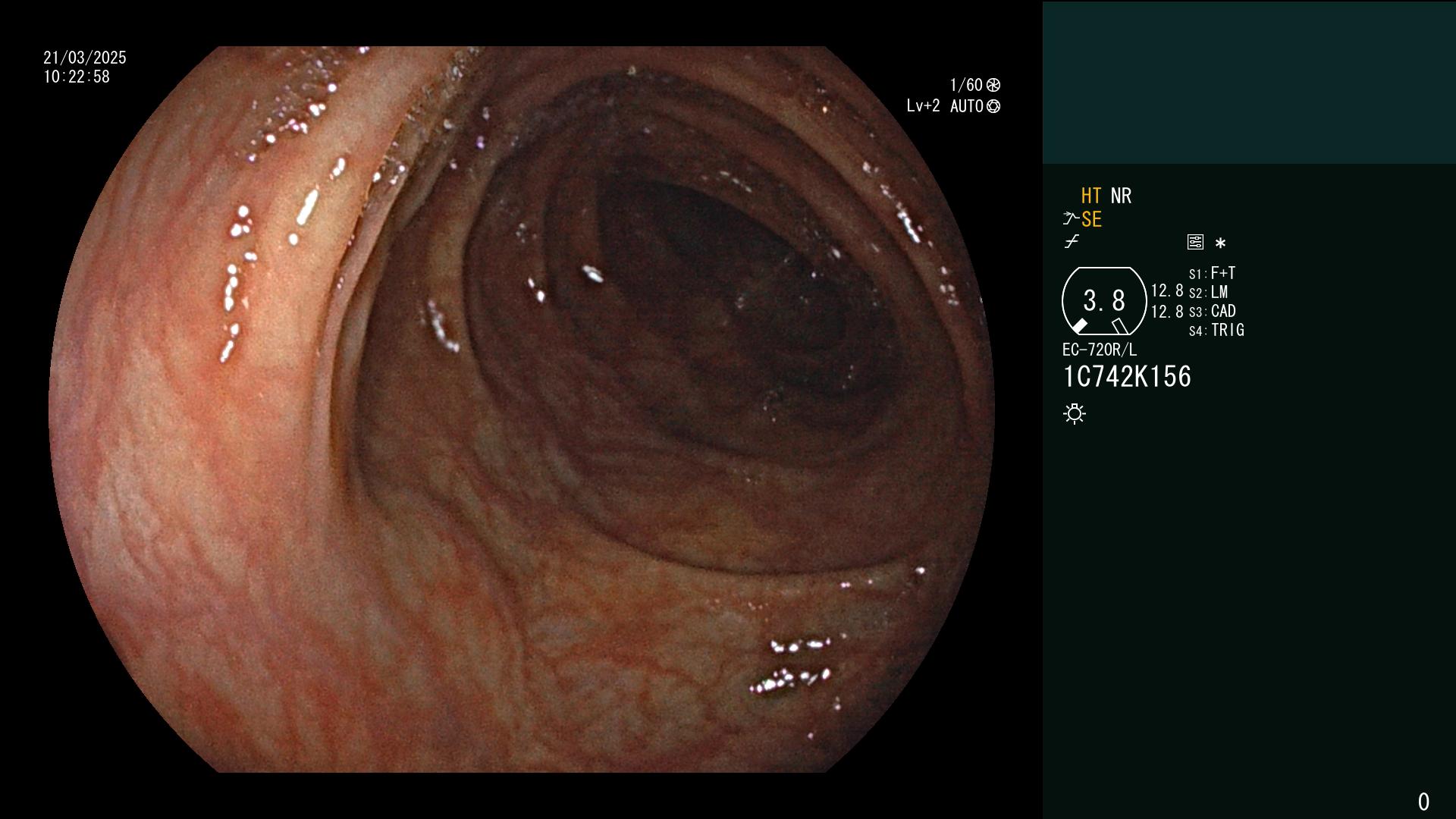Click the shutter speed icon next to 1/60
The height and width of the screenshot is (819, 1456).
click(x=993, y=85)
